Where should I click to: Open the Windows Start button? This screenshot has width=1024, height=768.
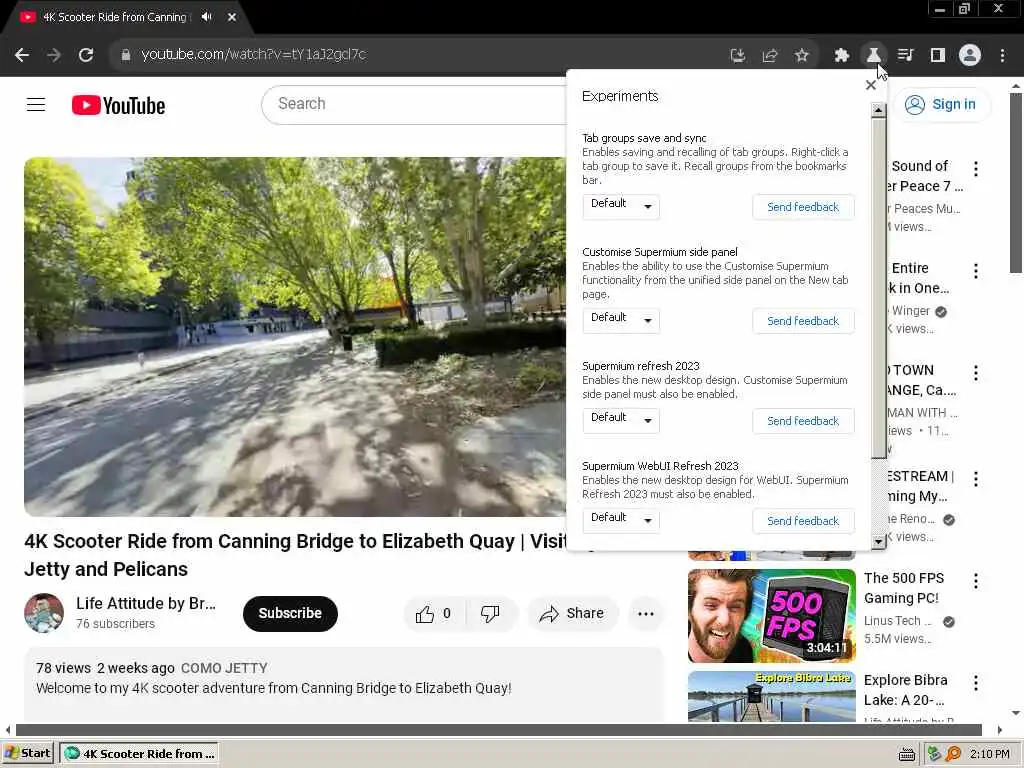click(27, 753)
